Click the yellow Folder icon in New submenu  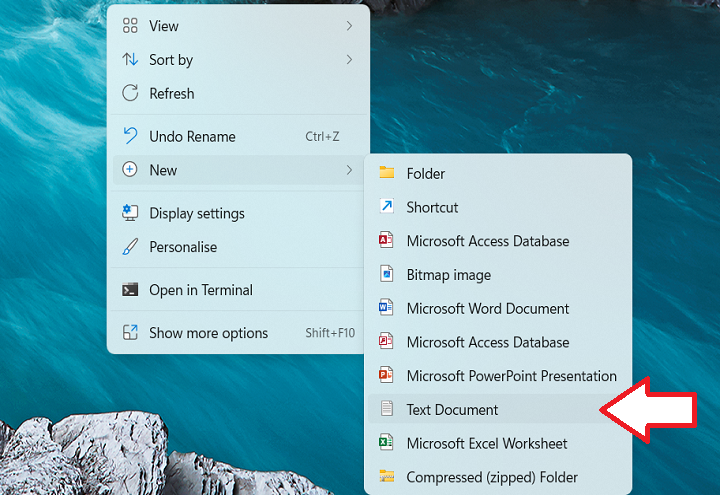tap(387, 174)
